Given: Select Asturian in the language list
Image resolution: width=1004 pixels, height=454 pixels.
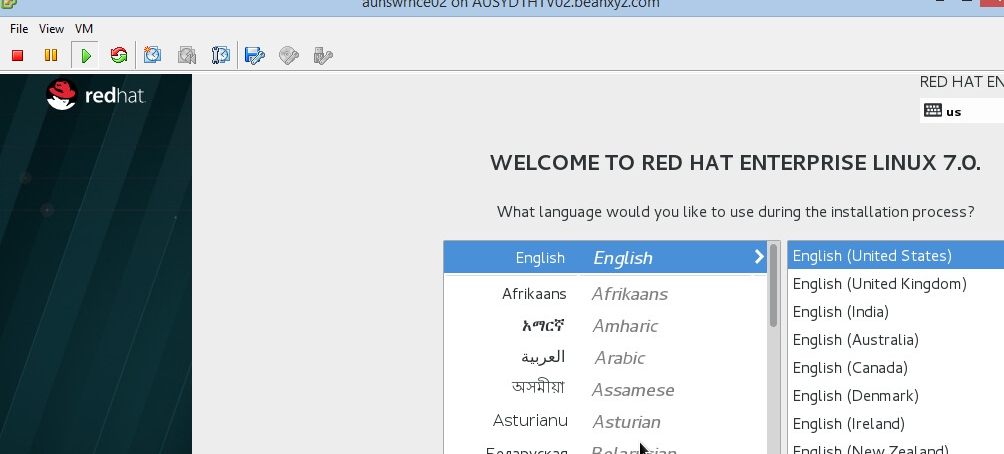Looking at the screenshot, I should (605, 421).
